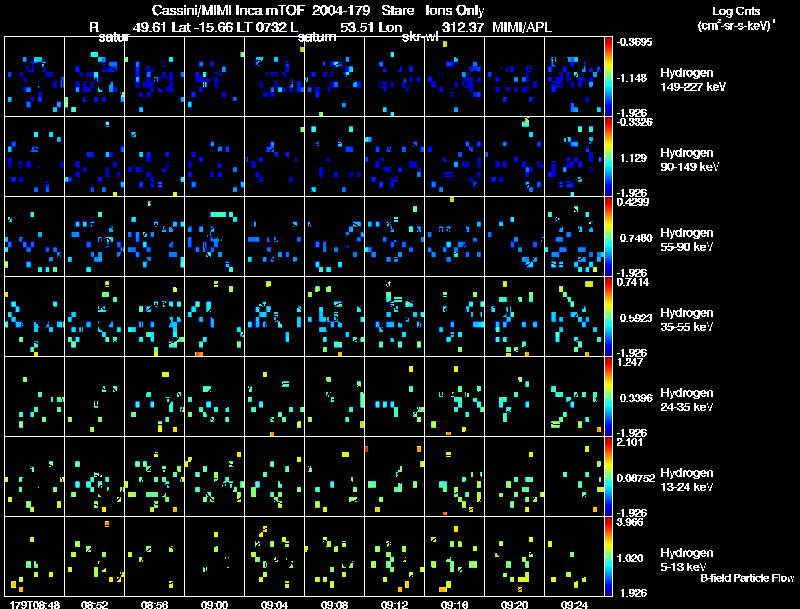This screenshot has height=609, width=800.
Task: Select the scale value 0.5923
Action: click(636, 318)
